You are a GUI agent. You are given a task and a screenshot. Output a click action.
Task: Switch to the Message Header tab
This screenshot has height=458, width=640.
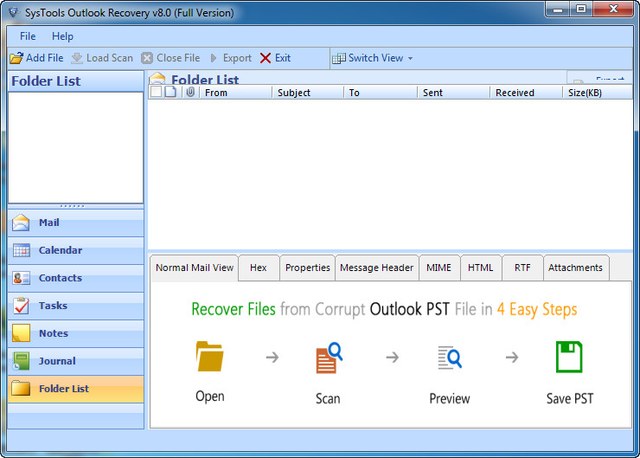376,268
